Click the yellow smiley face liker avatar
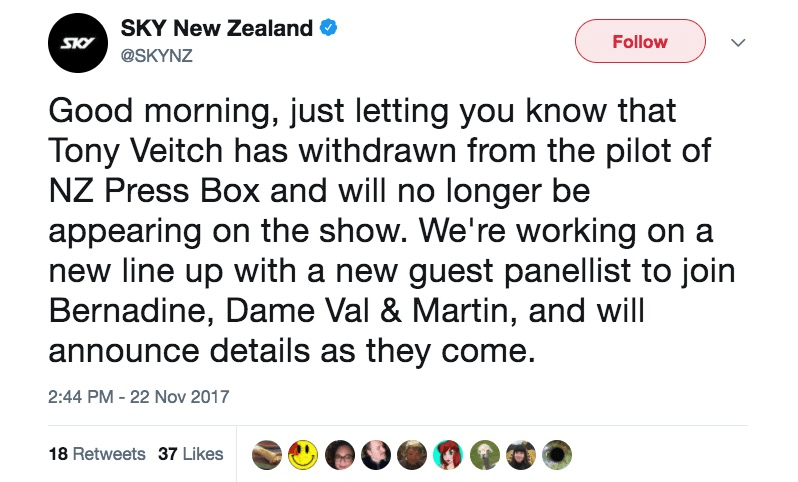 tap(303, 454)
